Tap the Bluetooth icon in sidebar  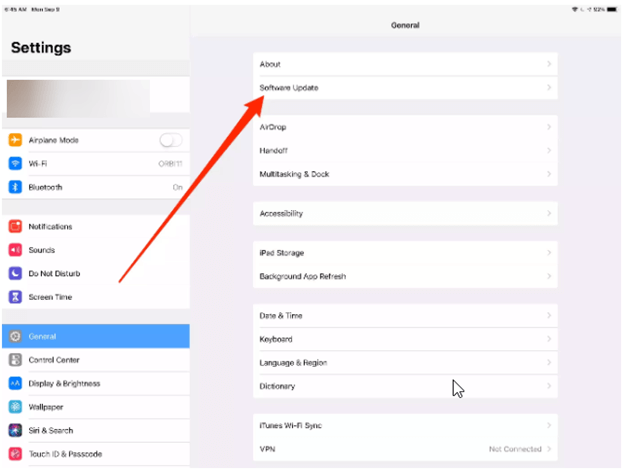pos(15,187)
